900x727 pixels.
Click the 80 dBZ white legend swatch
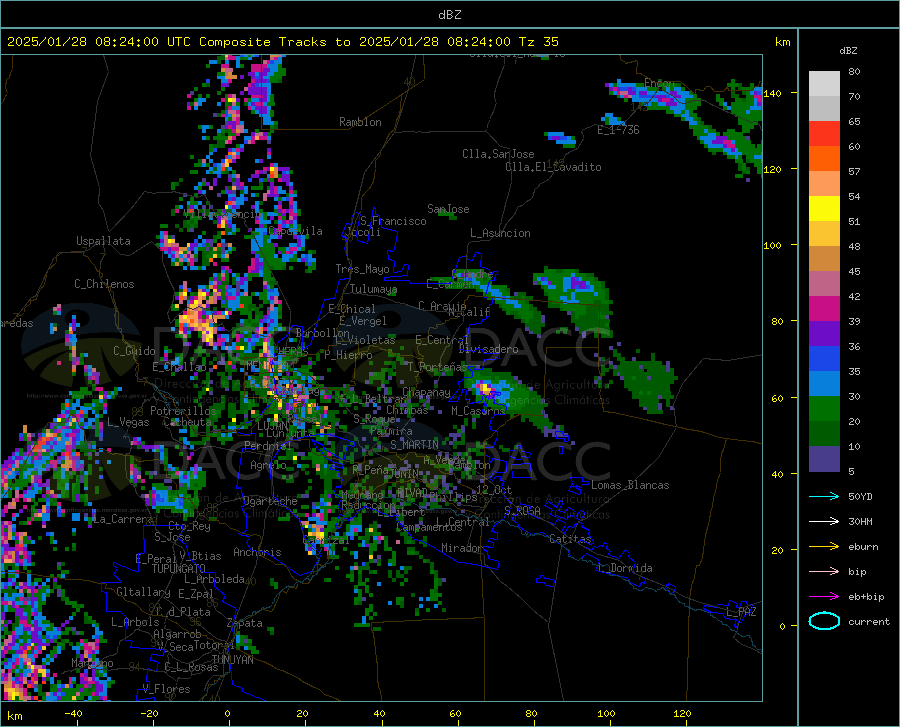coord(824,84)
